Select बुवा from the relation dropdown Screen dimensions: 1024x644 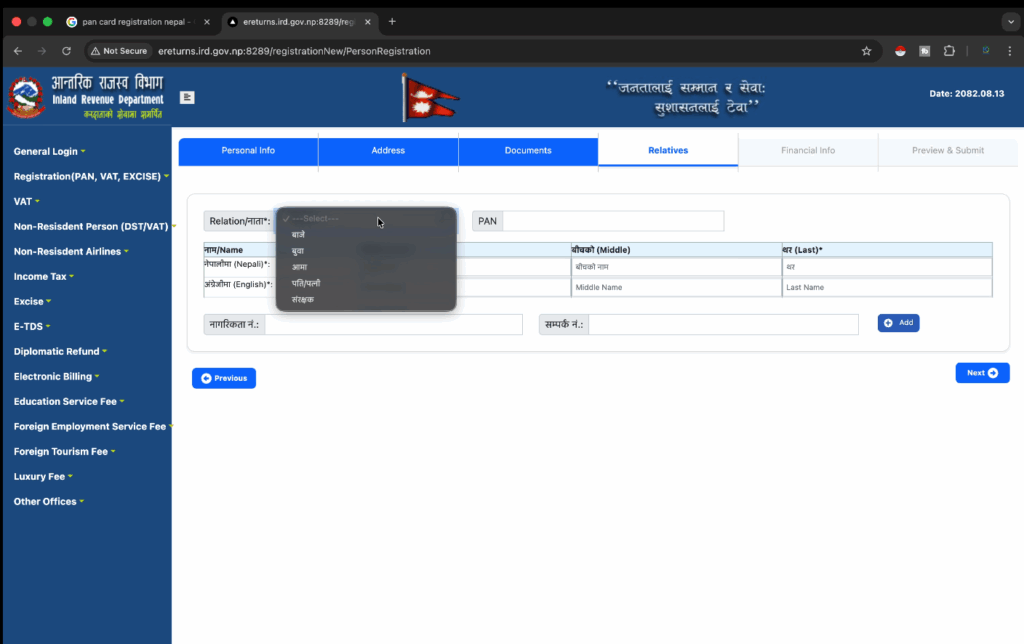(299, 251)
